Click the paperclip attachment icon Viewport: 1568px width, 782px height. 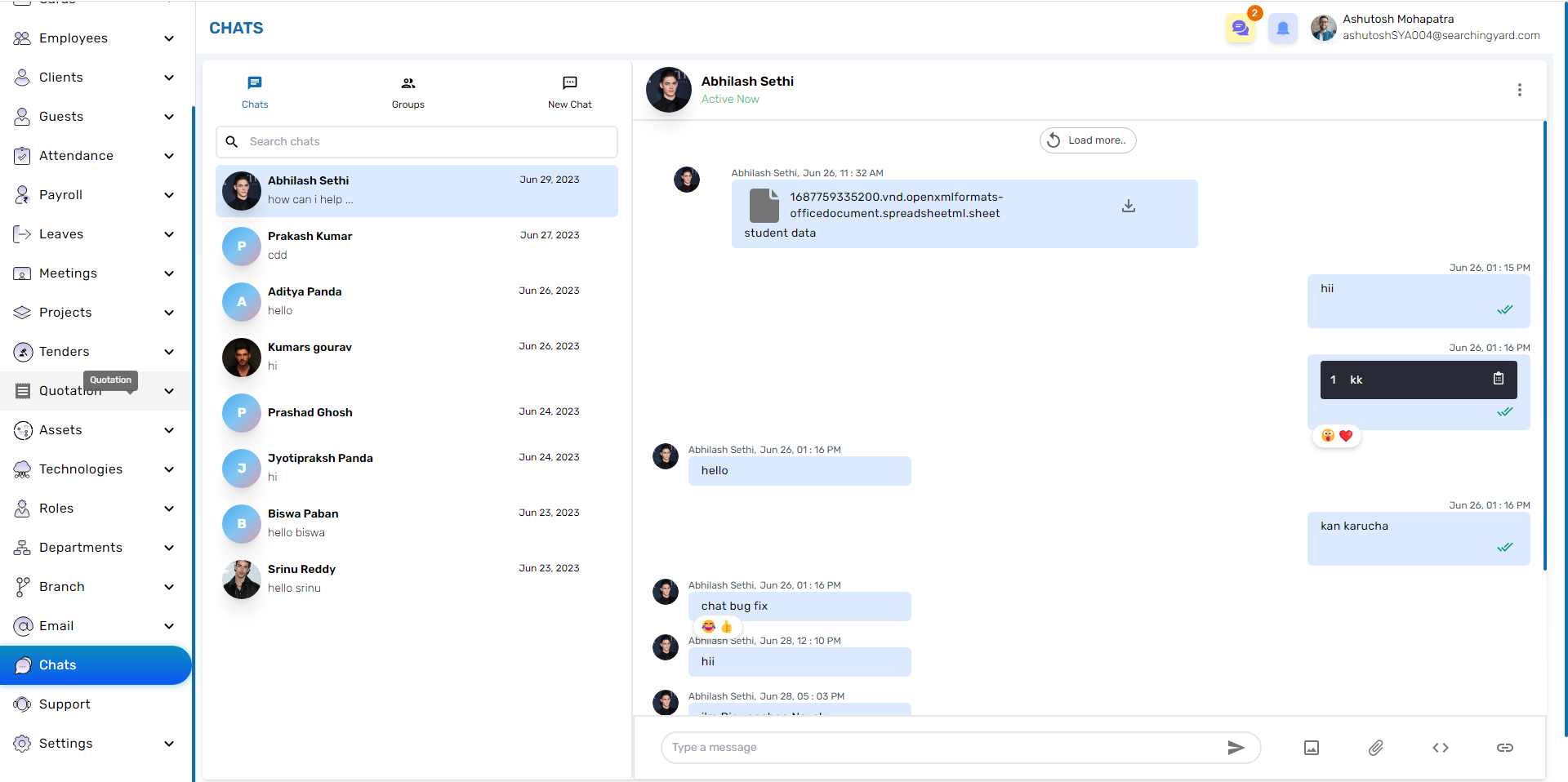coord(1376,748)
